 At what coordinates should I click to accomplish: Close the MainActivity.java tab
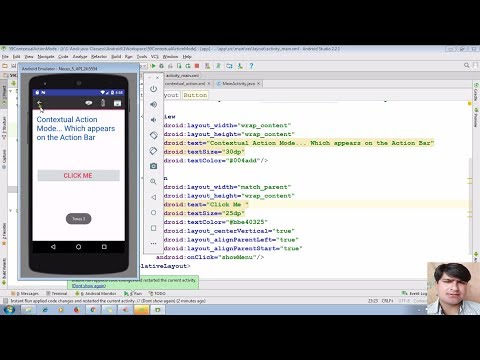(259, 84)
